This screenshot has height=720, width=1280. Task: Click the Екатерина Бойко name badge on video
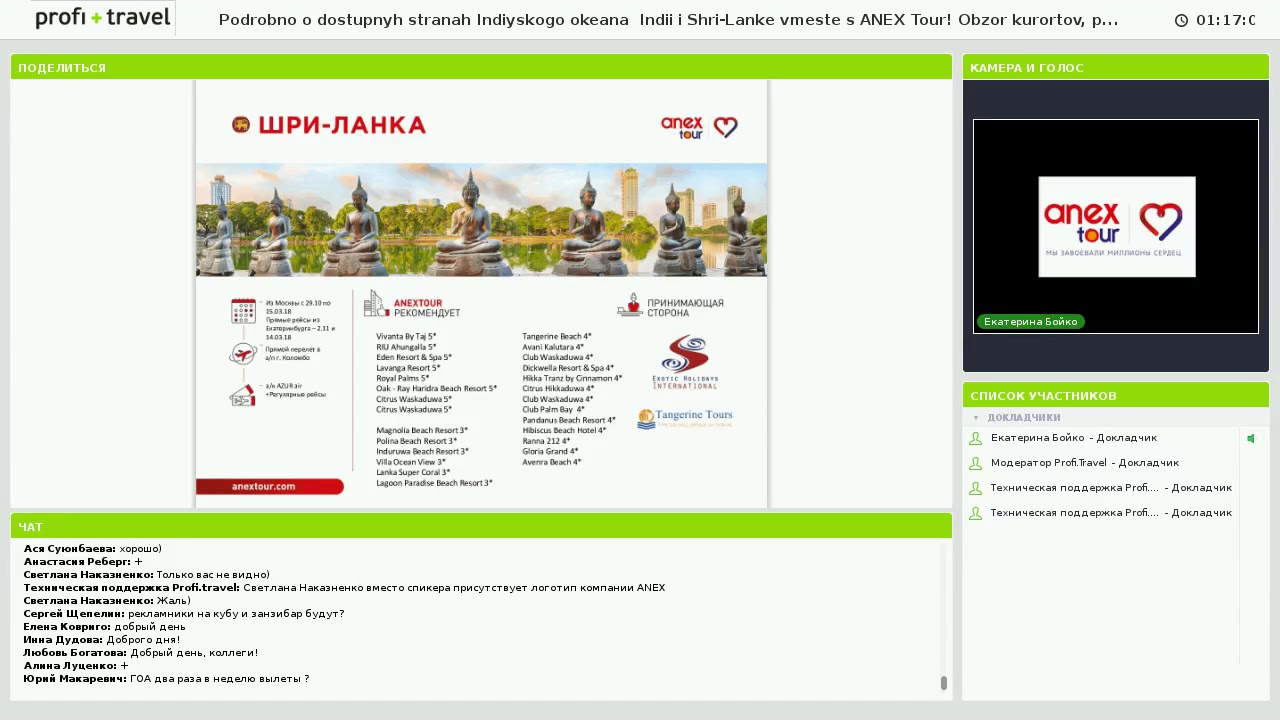1030,322
